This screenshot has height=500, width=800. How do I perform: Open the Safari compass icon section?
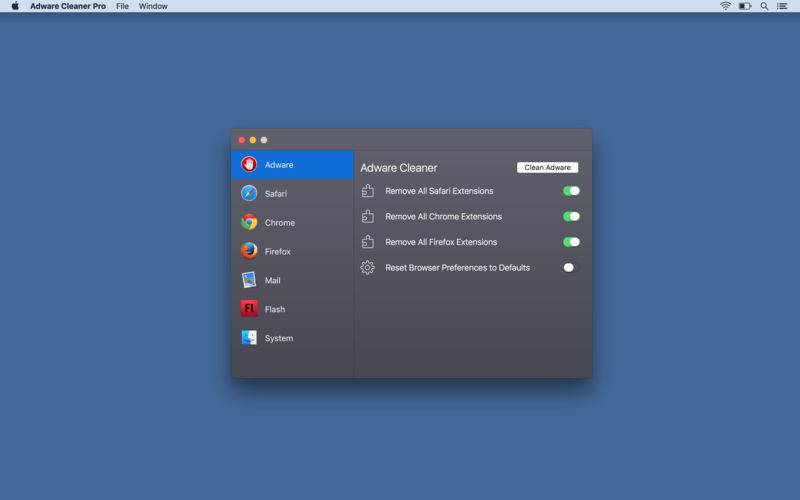(249, 193)
